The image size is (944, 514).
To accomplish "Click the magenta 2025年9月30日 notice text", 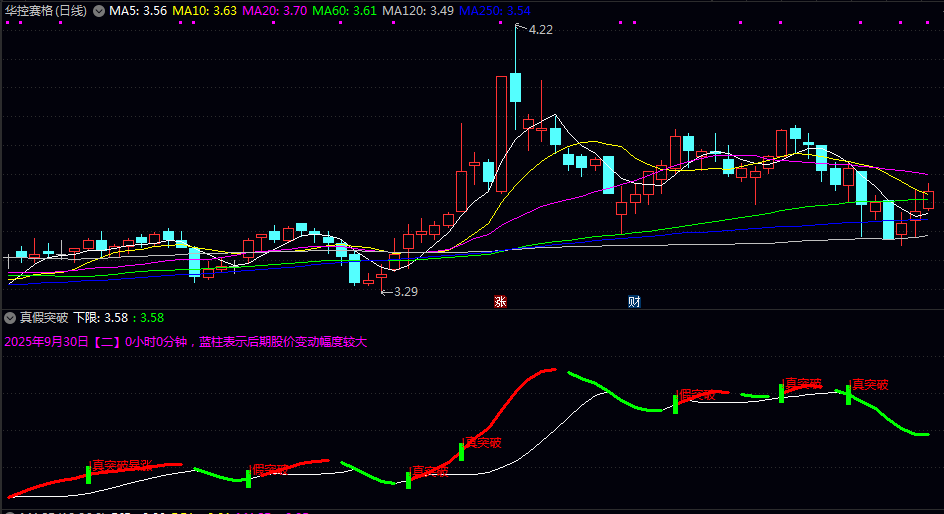I will [185, 342].
